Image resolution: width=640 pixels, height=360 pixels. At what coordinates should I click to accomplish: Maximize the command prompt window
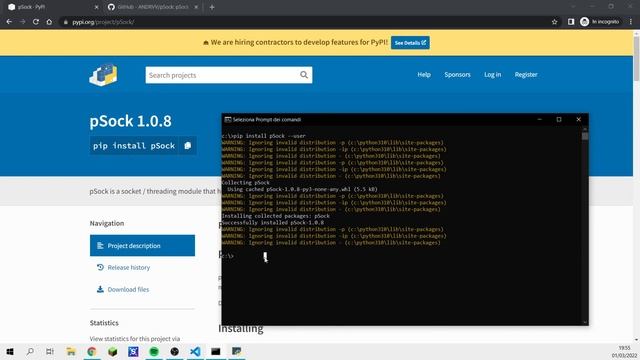coord(559,120)
